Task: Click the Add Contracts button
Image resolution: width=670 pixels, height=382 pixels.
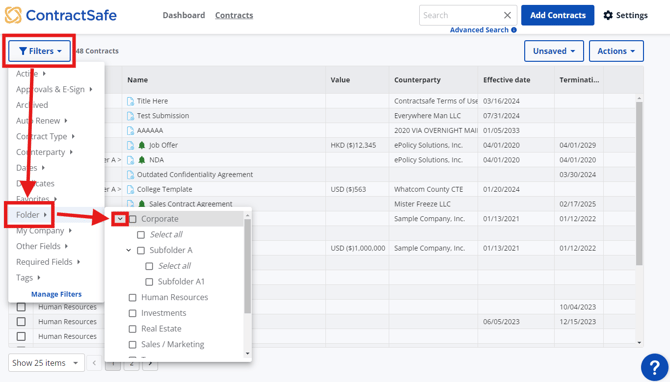Action: [x=558, y=15]
